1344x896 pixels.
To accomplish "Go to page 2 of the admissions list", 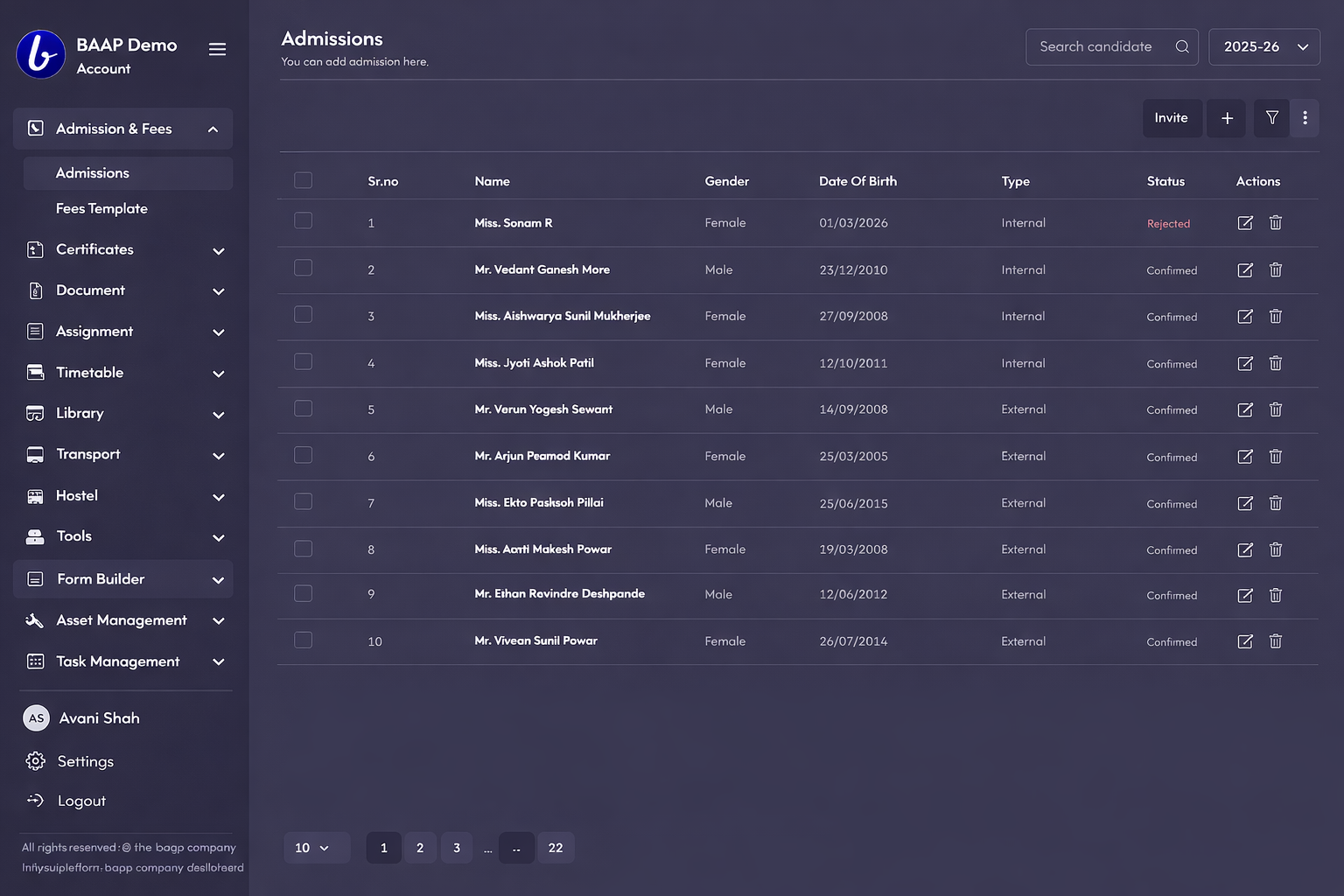I will (x=420, y=848).
